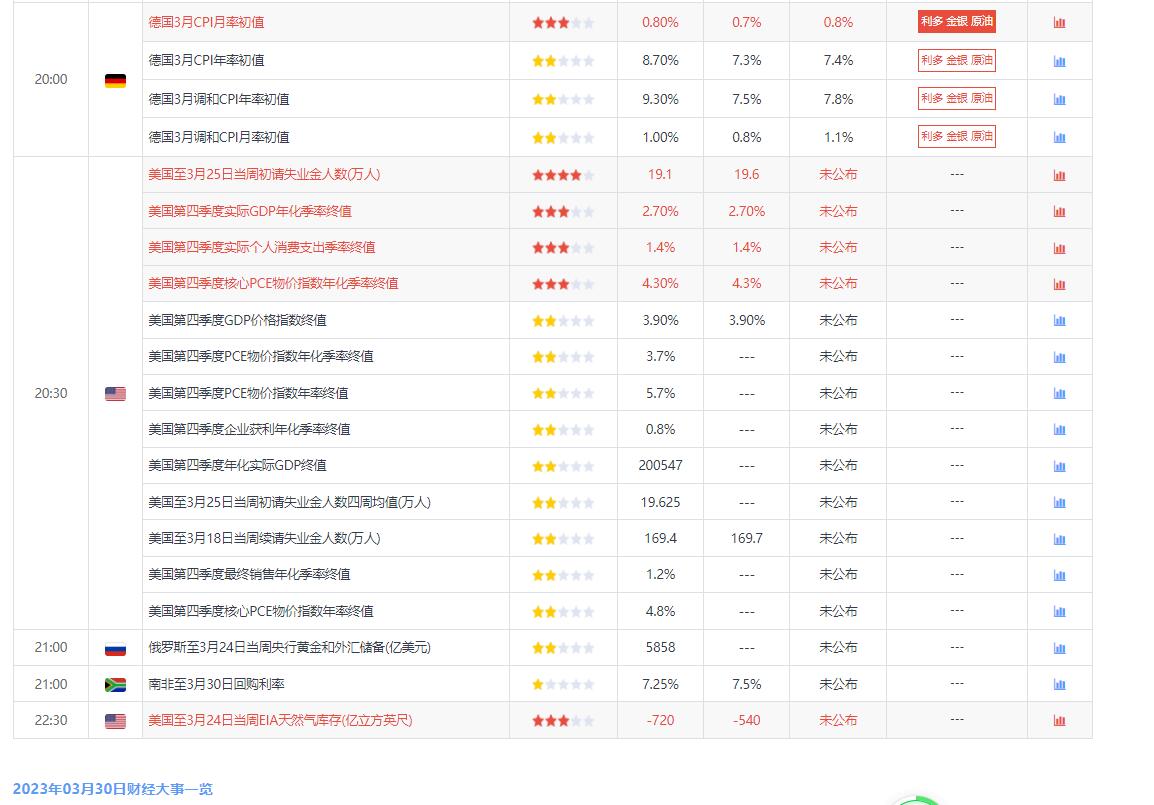The image size is (1154, 805).
Task: Open chart icon for 美国第四季度实际个人消费支出季率终值
Action: tap(1059, 248)
